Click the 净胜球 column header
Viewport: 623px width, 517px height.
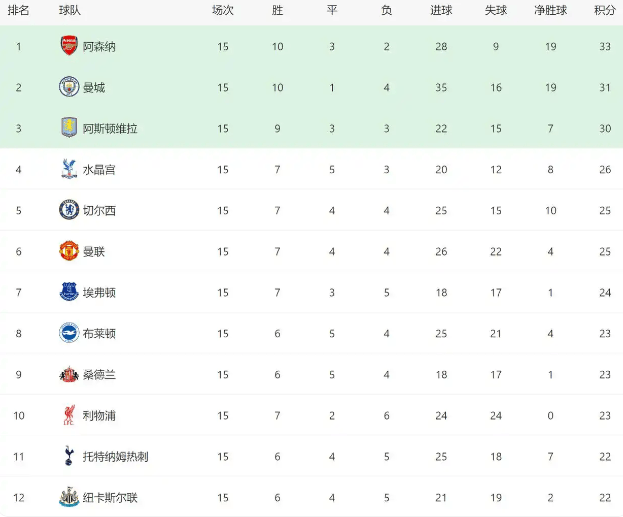(x=550, y=10)
